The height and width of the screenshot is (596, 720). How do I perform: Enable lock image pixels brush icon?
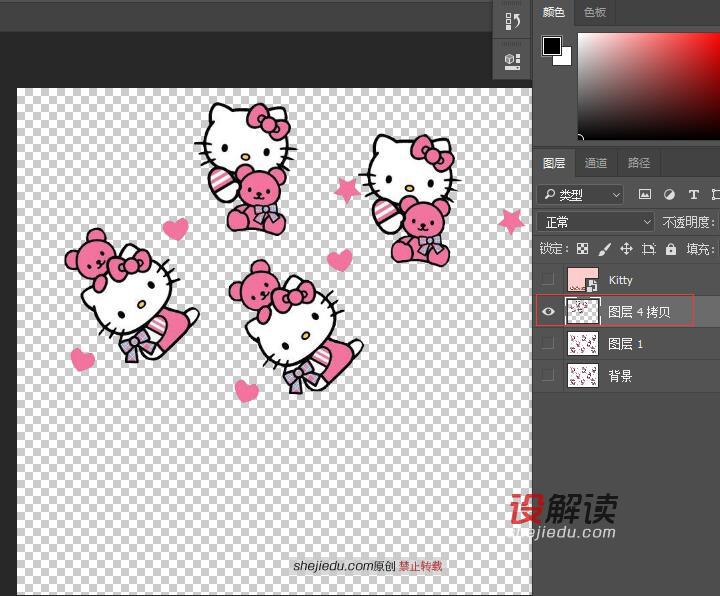[604, 249]
